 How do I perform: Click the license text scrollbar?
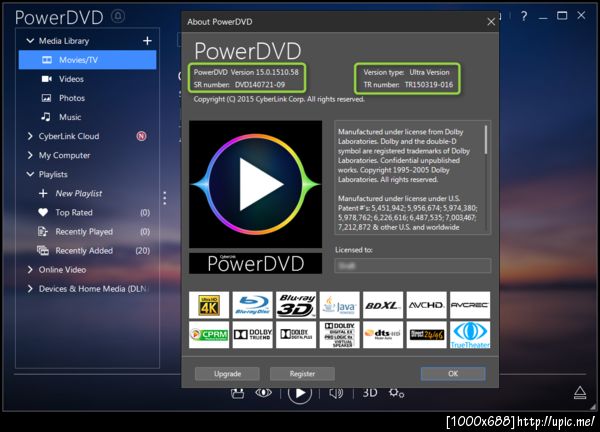[486, 139]
